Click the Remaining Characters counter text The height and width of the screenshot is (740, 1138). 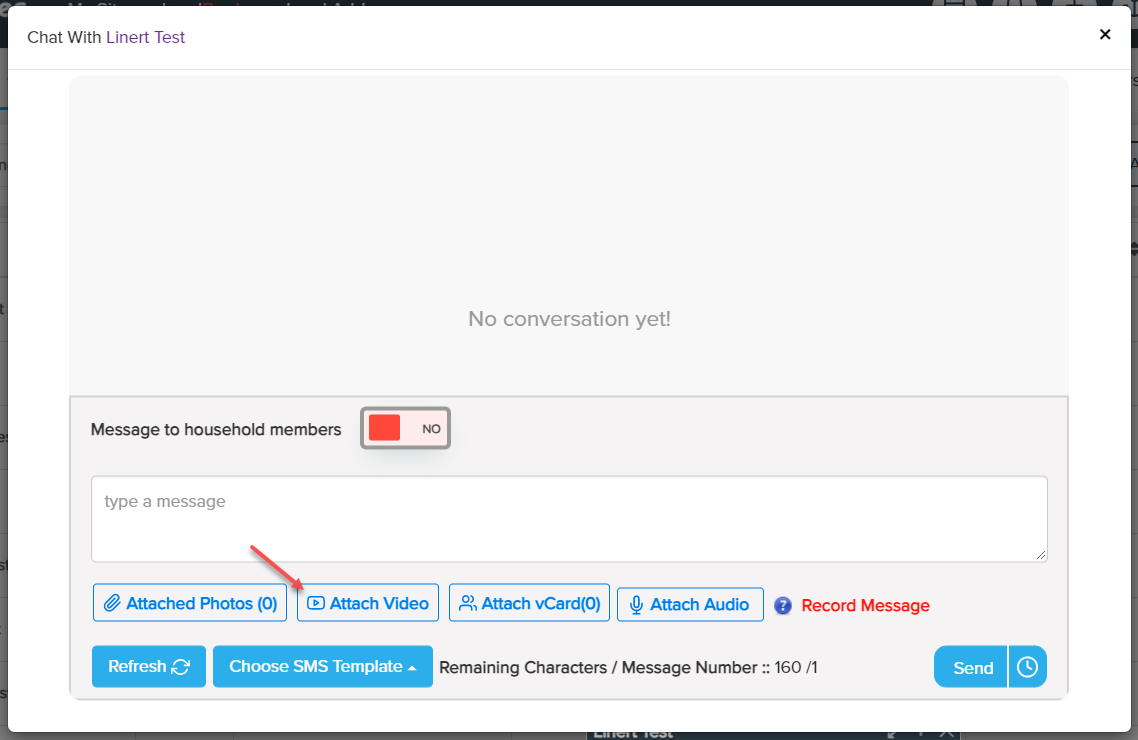click(x=628, y=667)
